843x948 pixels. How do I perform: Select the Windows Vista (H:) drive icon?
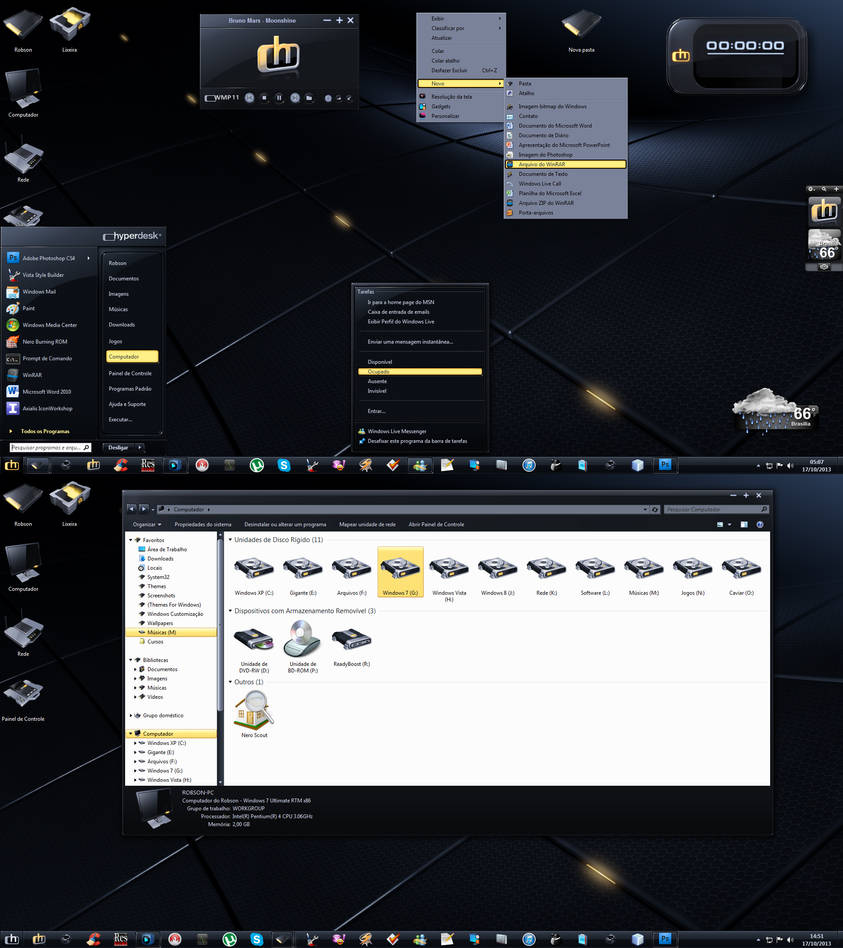pos(449,576)
